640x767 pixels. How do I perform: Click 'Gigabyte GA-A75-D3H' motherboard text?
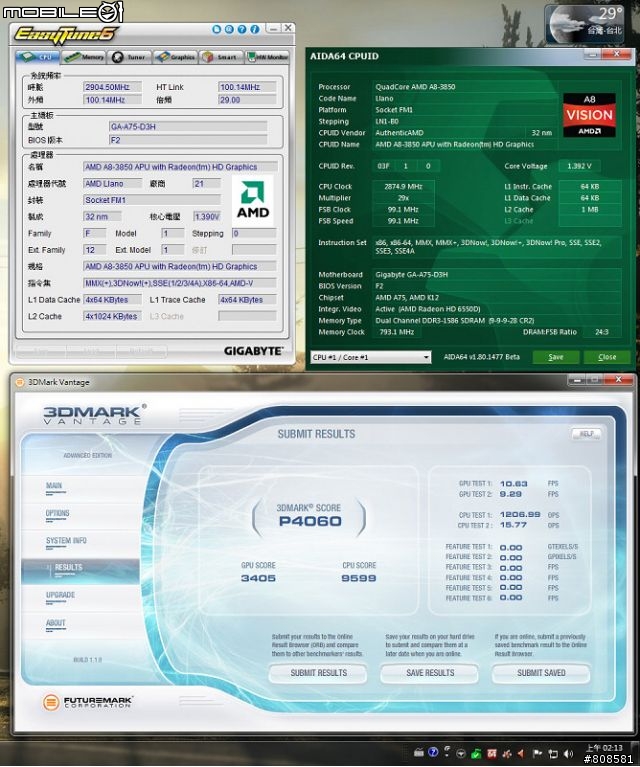(x=411, y=274)
